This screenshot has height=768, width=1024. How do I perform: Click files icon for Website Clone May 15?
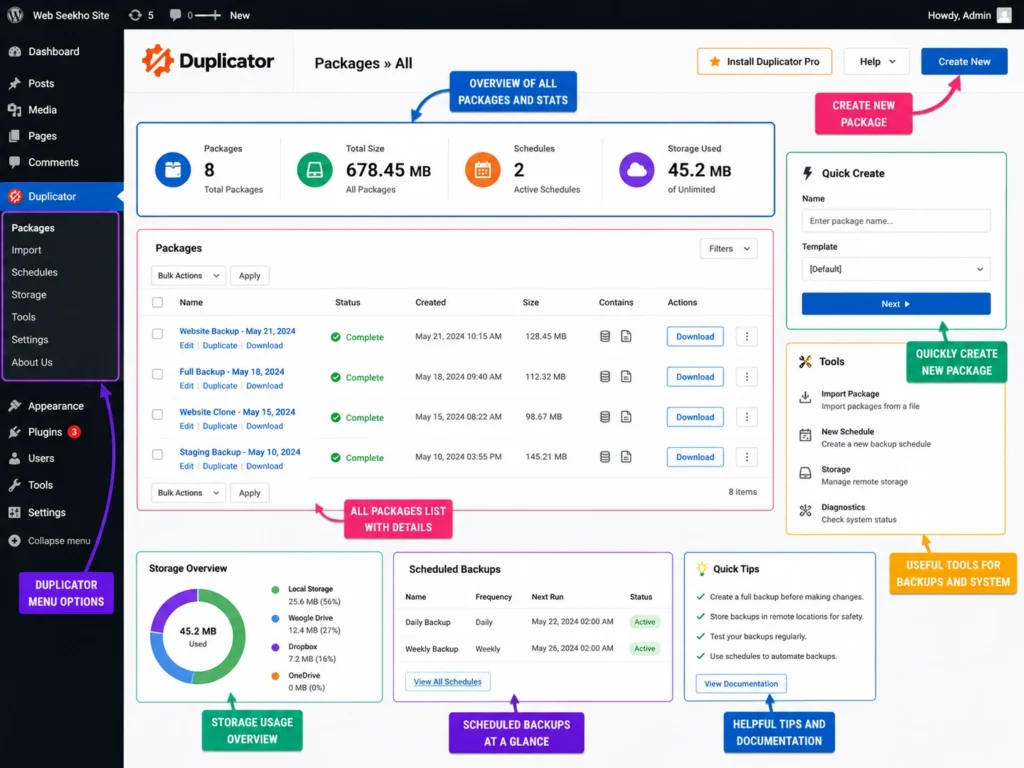(626, 417)
